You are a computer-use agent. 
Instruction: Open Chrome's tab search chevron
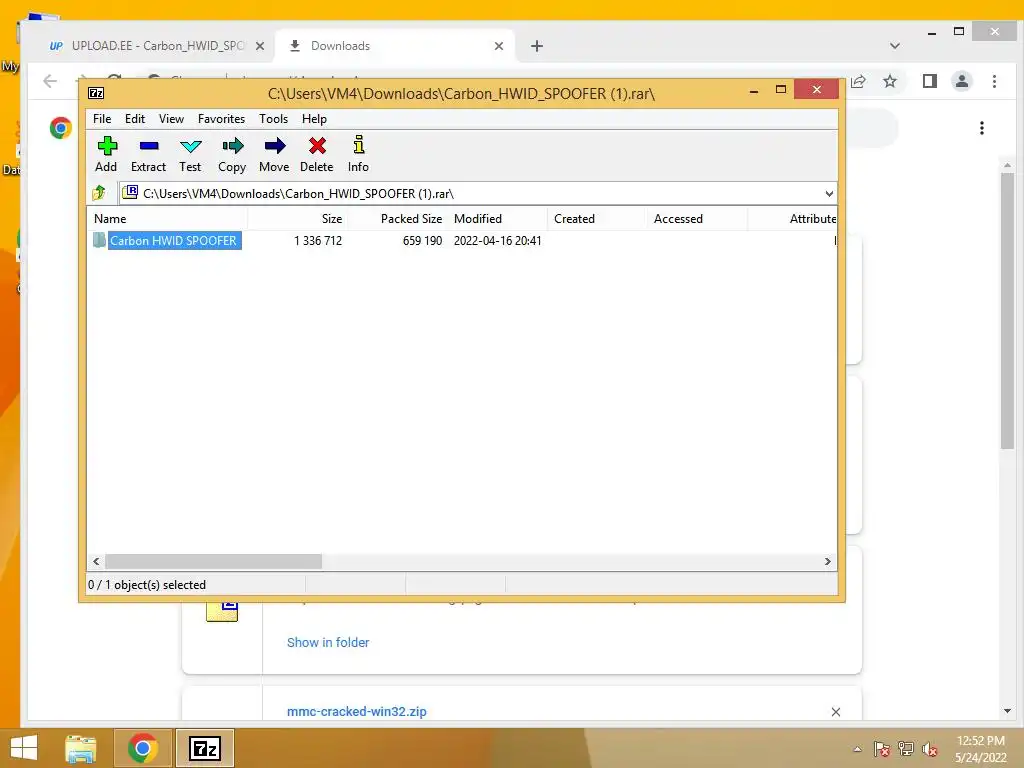pos(895,46)
